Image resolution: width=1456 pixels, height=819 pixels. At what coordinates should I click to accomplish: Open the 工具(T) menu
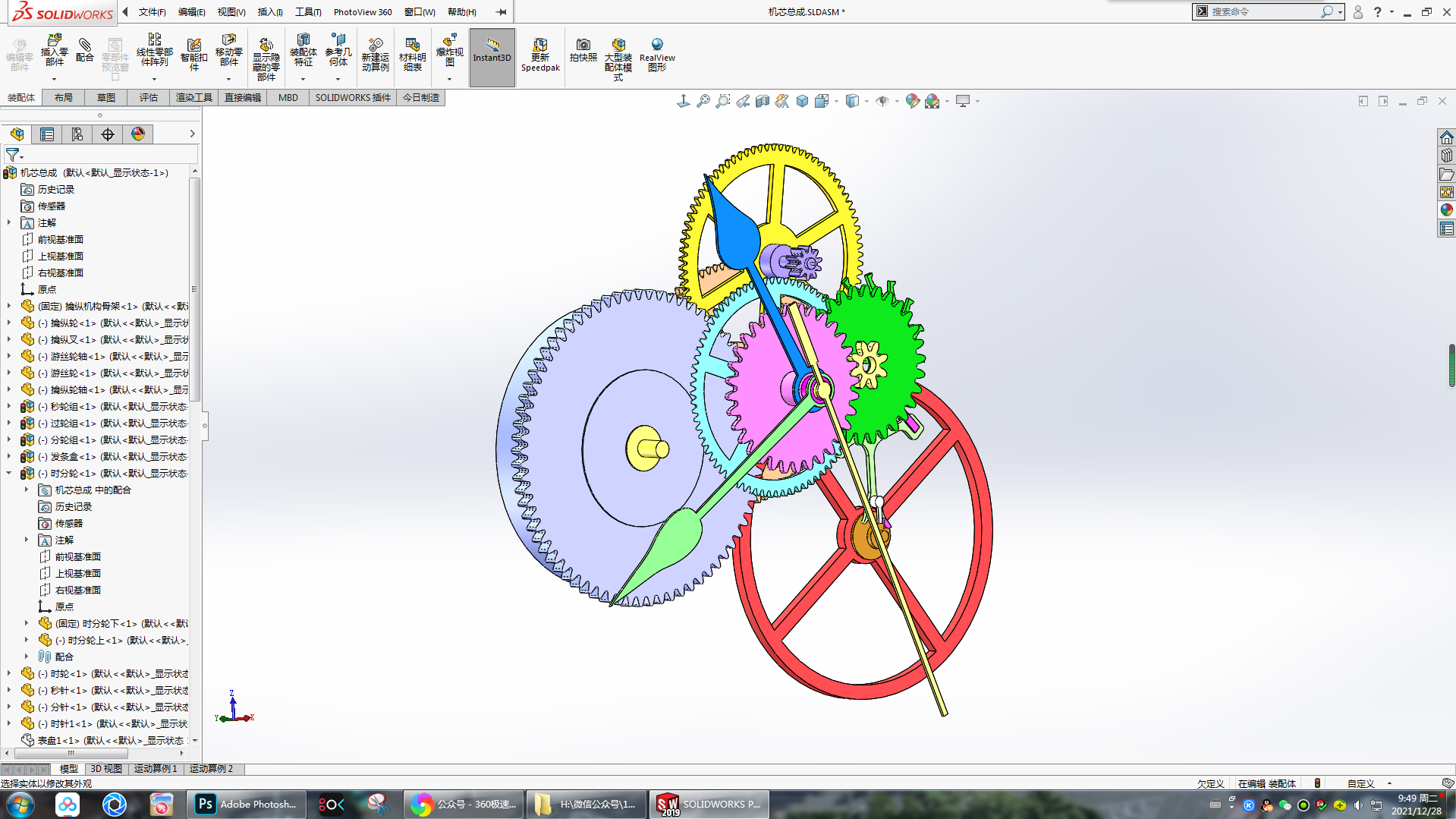click(308, 12)
